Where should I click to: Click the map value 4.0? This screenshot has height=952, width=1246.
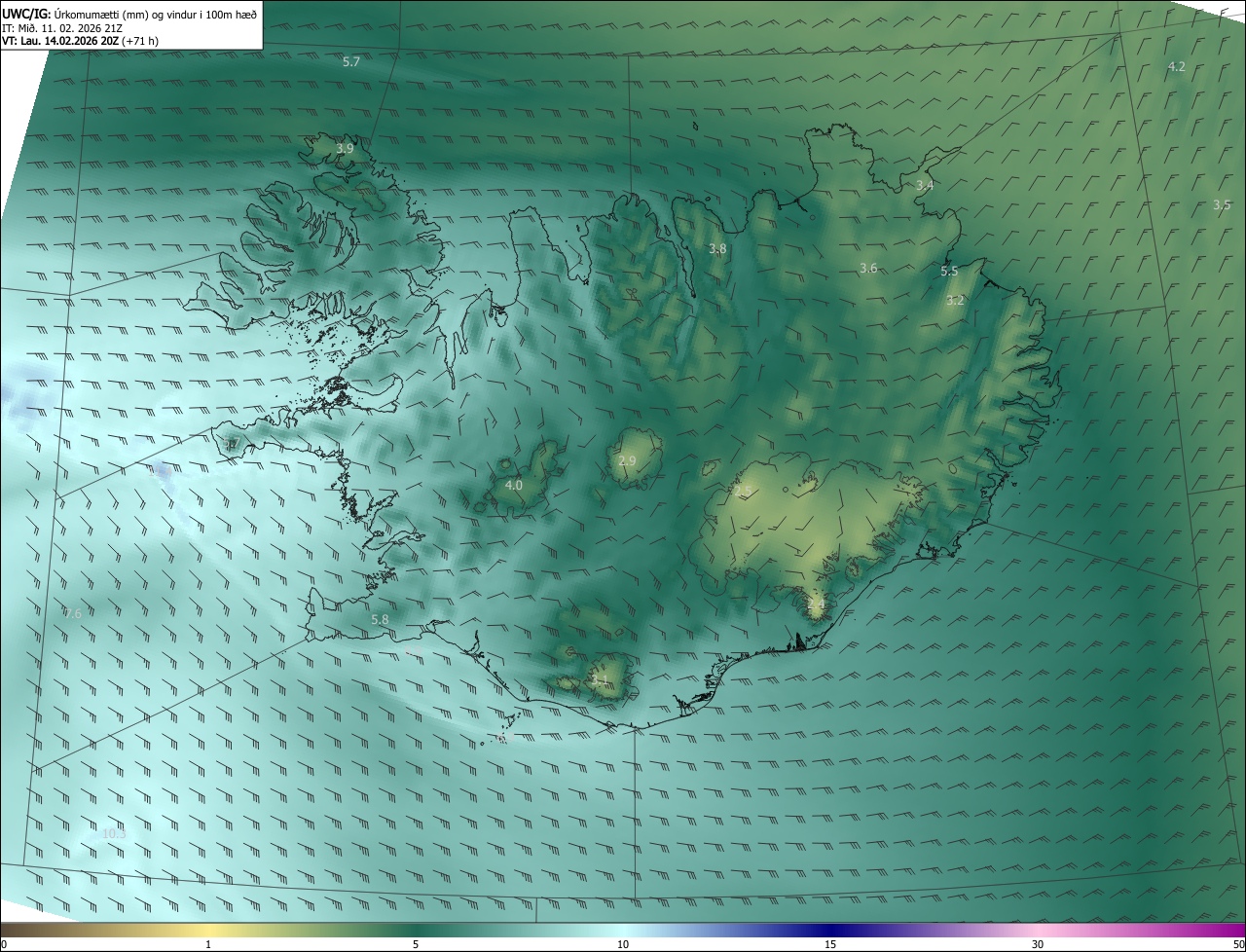(514, 485)
